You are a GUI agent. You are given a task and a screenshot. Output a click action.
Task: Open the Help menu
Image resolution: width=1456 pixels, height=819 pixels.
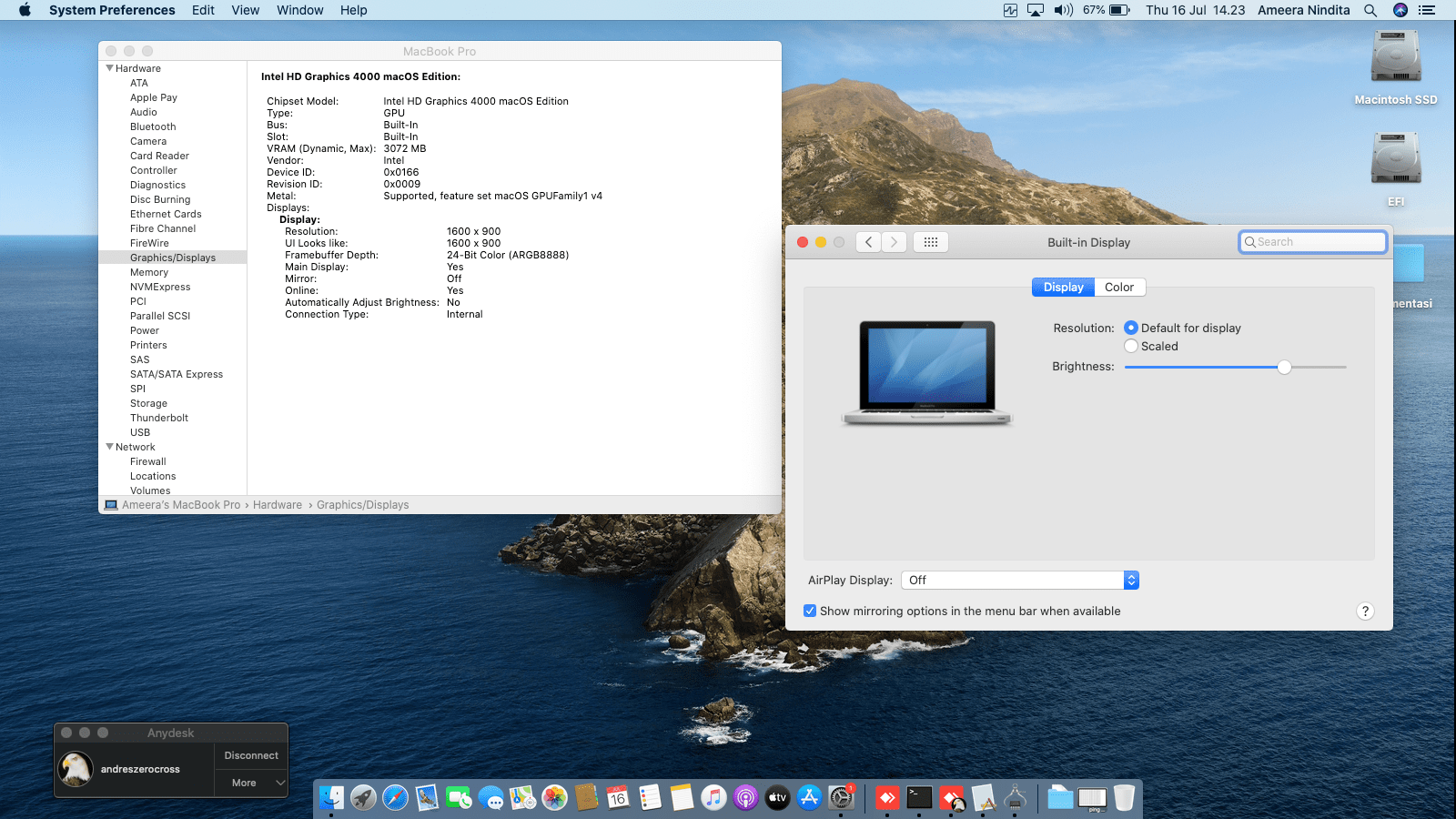[x=354, y=10]
